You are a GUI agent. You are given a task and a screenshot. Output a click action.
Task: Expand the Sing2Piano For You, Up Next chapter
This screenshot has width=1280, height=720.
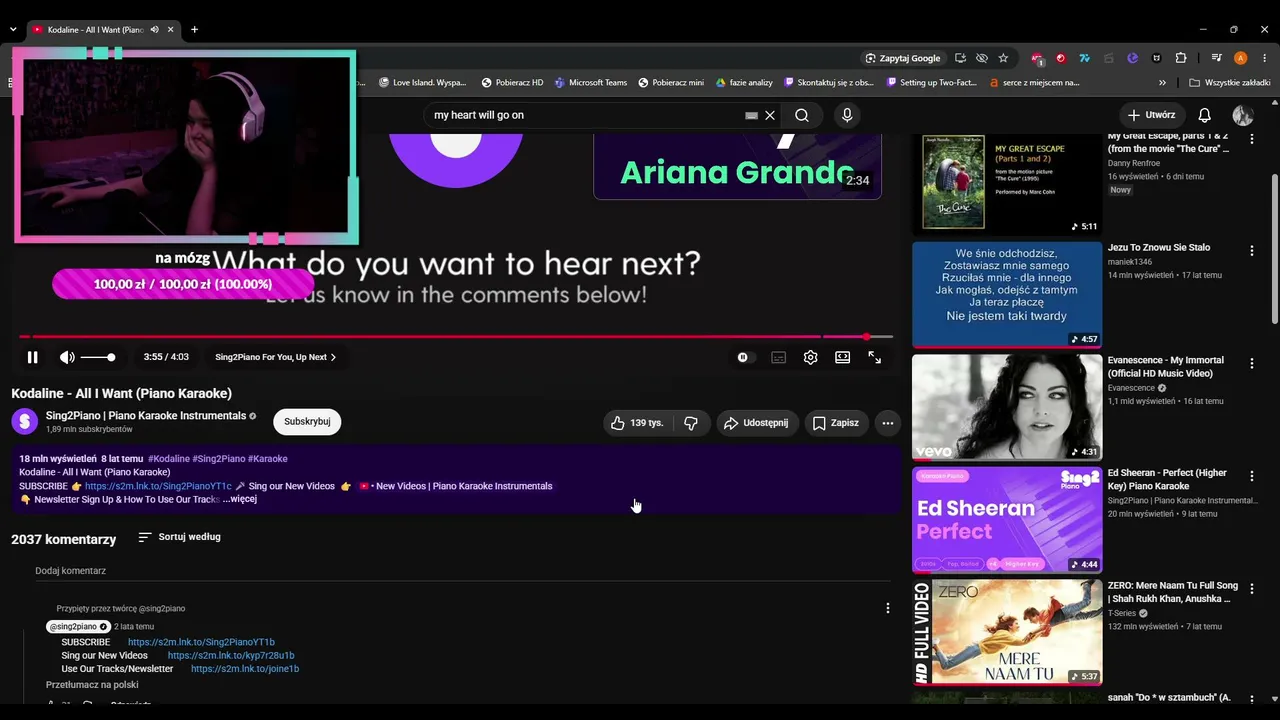tap(275, 357)
